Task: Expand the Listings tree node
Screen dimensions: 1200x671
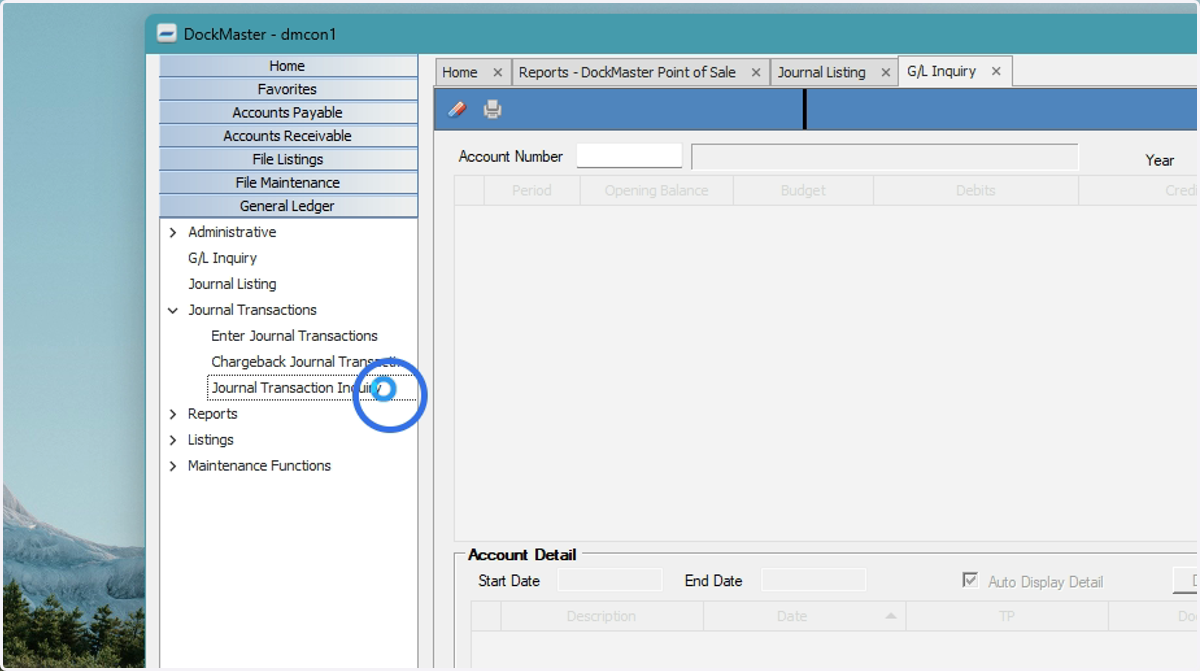Action: 173,440
